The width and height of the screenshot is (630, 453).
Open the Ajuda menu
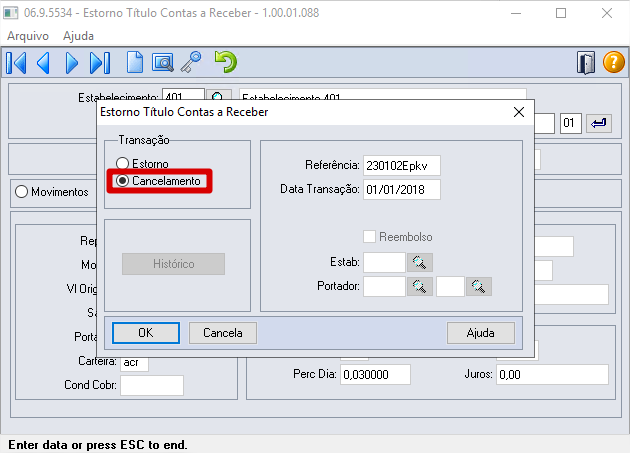(x=78, y=36)
